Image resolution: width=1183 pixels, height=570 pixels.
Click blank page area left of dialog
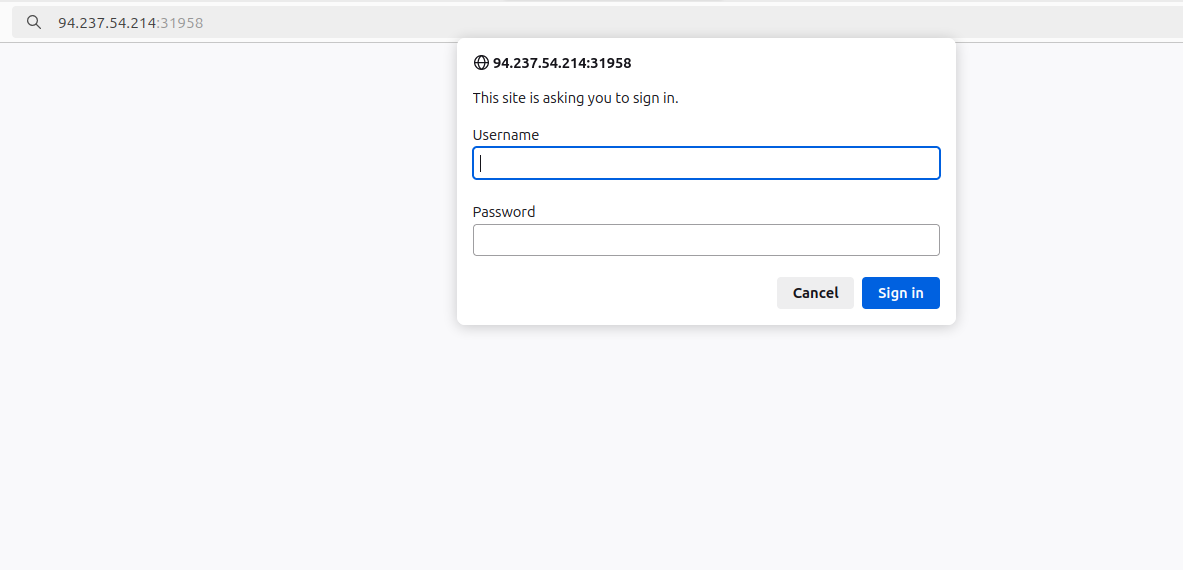(220, 250)
